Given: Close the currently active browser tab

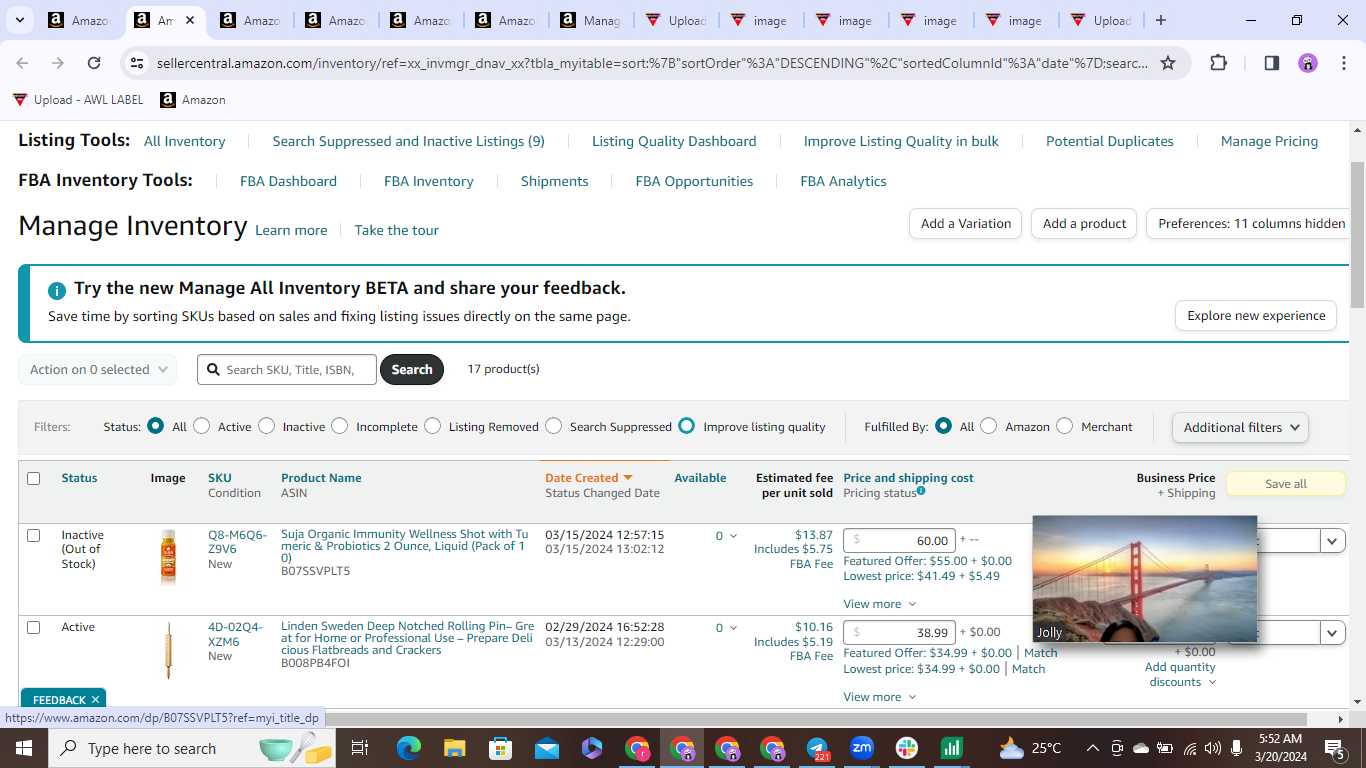Looking at the screenshot, I should [x=190, y=20].
